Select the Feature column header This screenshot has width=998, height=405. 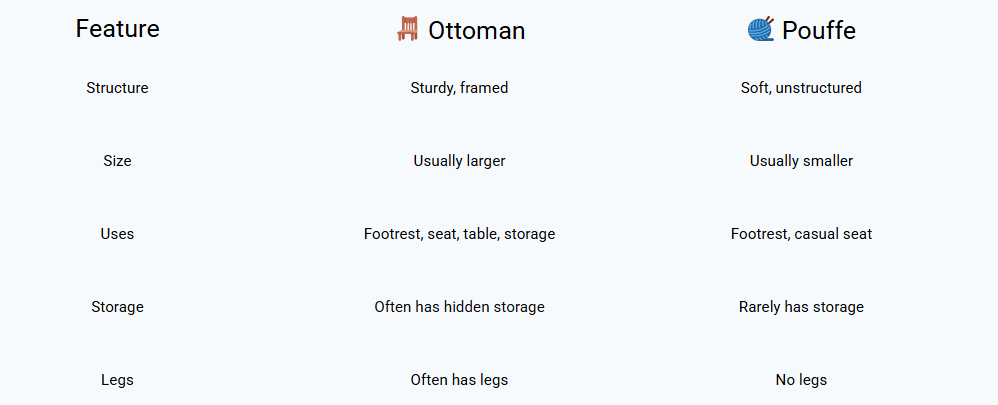coord(118,29)
